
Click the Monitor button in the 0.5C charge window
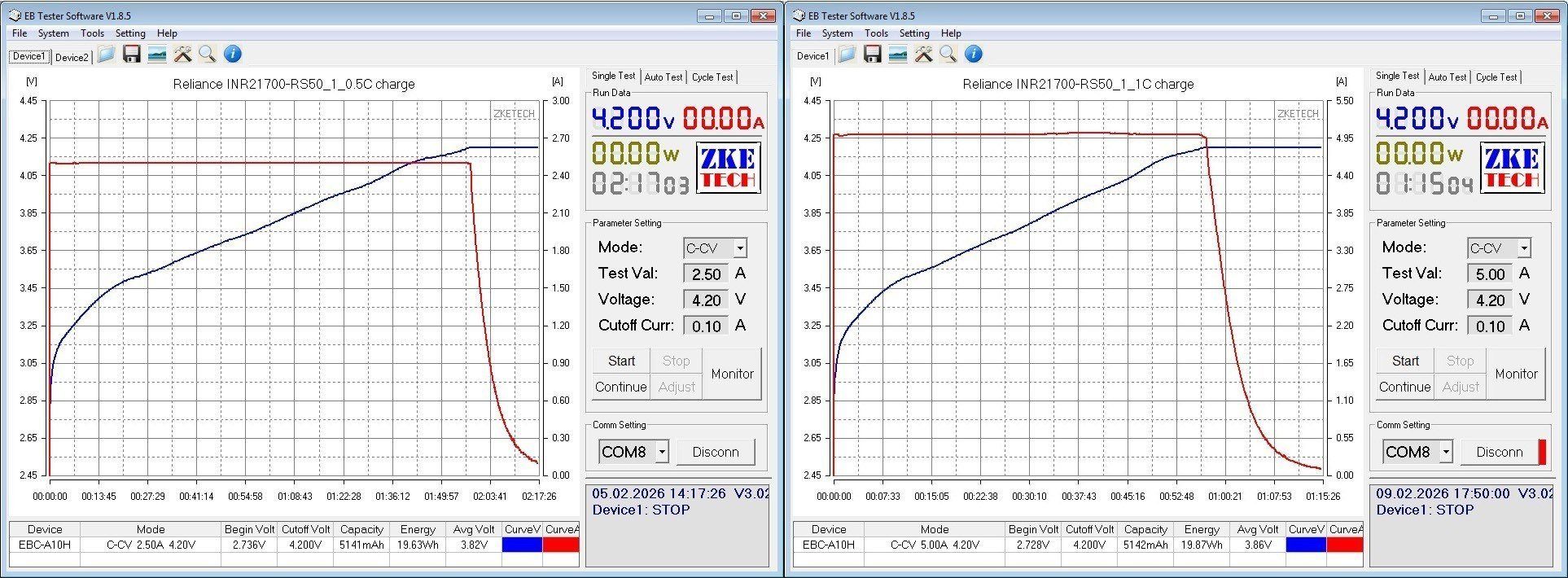point(732,374)
